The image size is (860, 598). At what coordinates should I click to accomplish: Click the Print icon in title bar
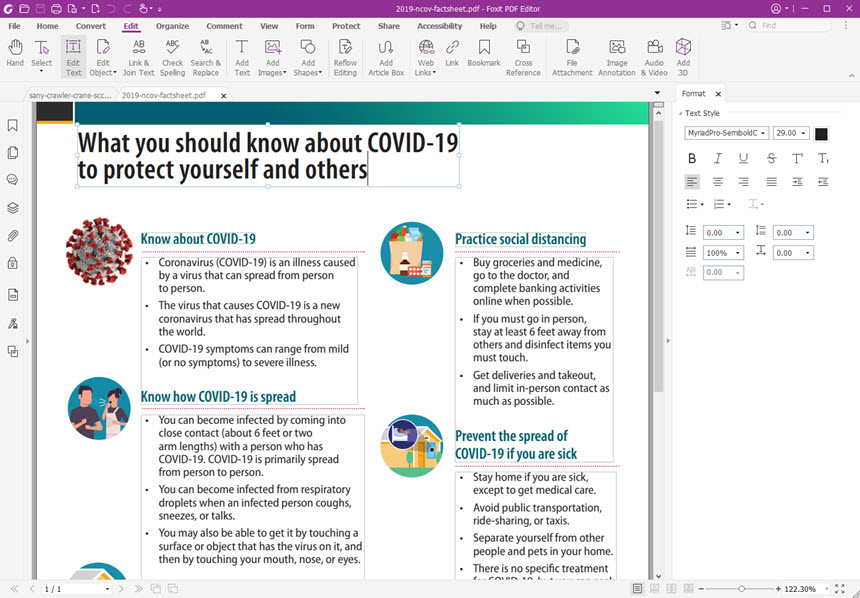coord(56,9)
